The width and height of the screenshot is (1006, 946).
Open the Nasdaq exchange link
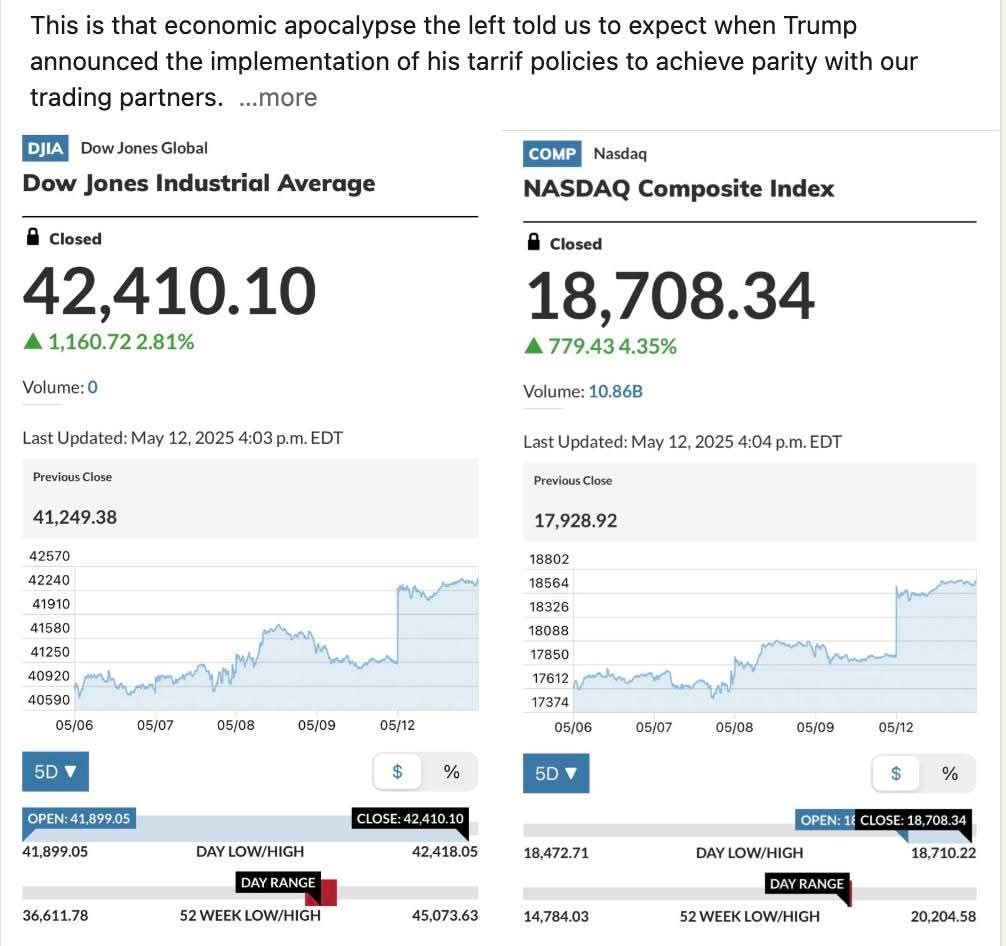(x=620, y=153)
